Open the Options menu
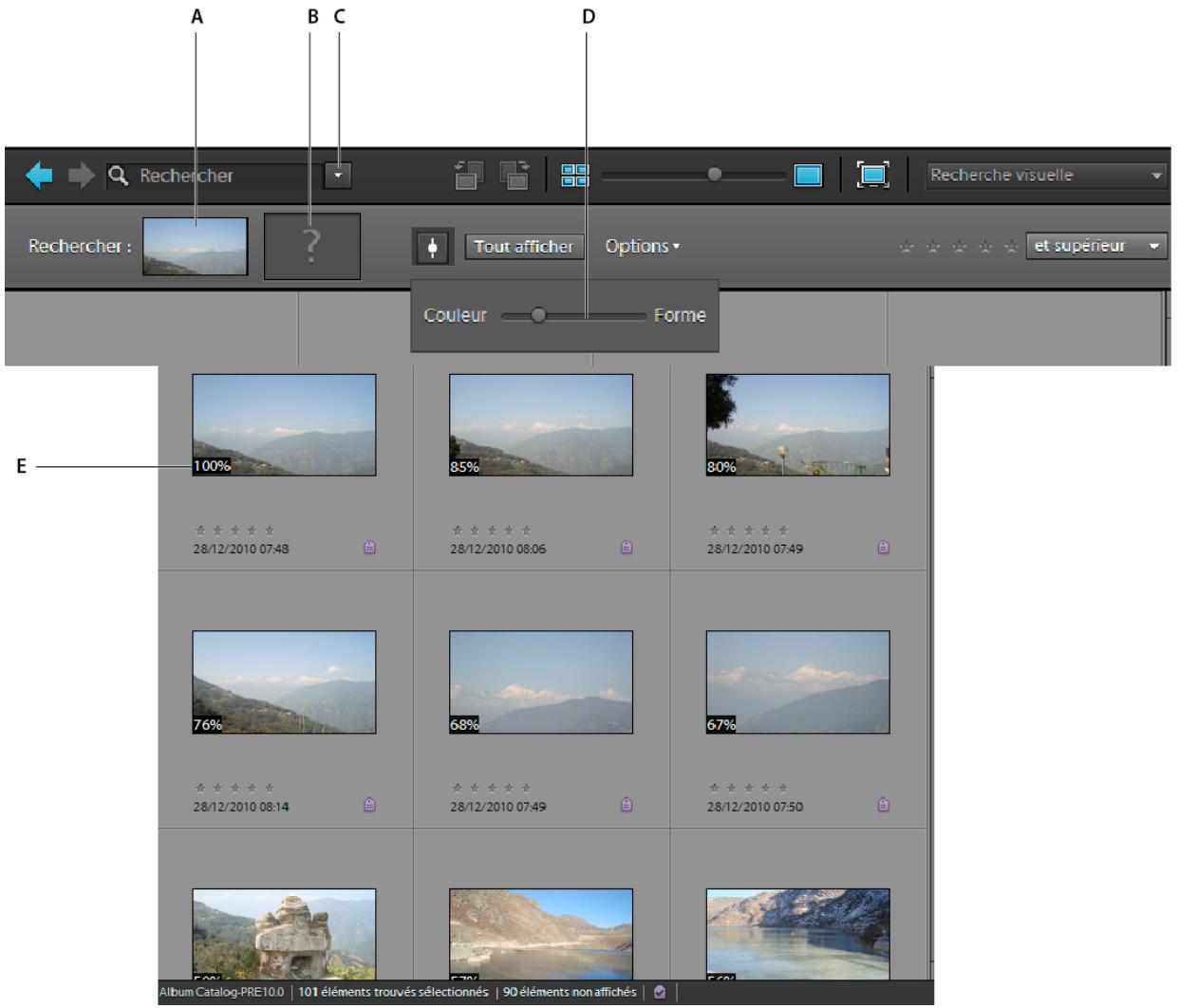Screen dimensions: 1179x1008 click(643, 247)
